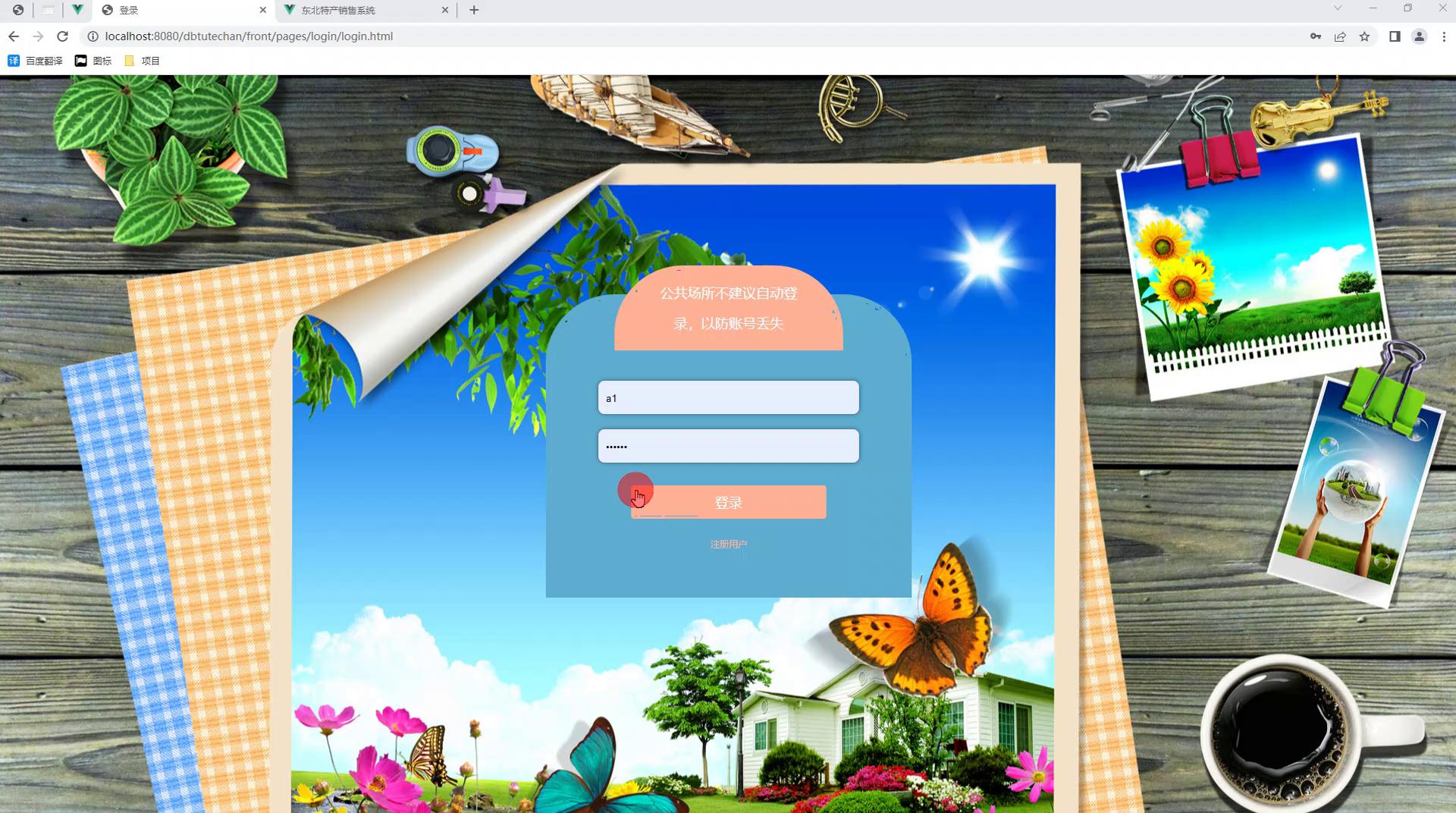Image resolution: width=1456 pixels, height=813 pixels.
Task: Click the 登录 login button
Action: coord(728,502)
